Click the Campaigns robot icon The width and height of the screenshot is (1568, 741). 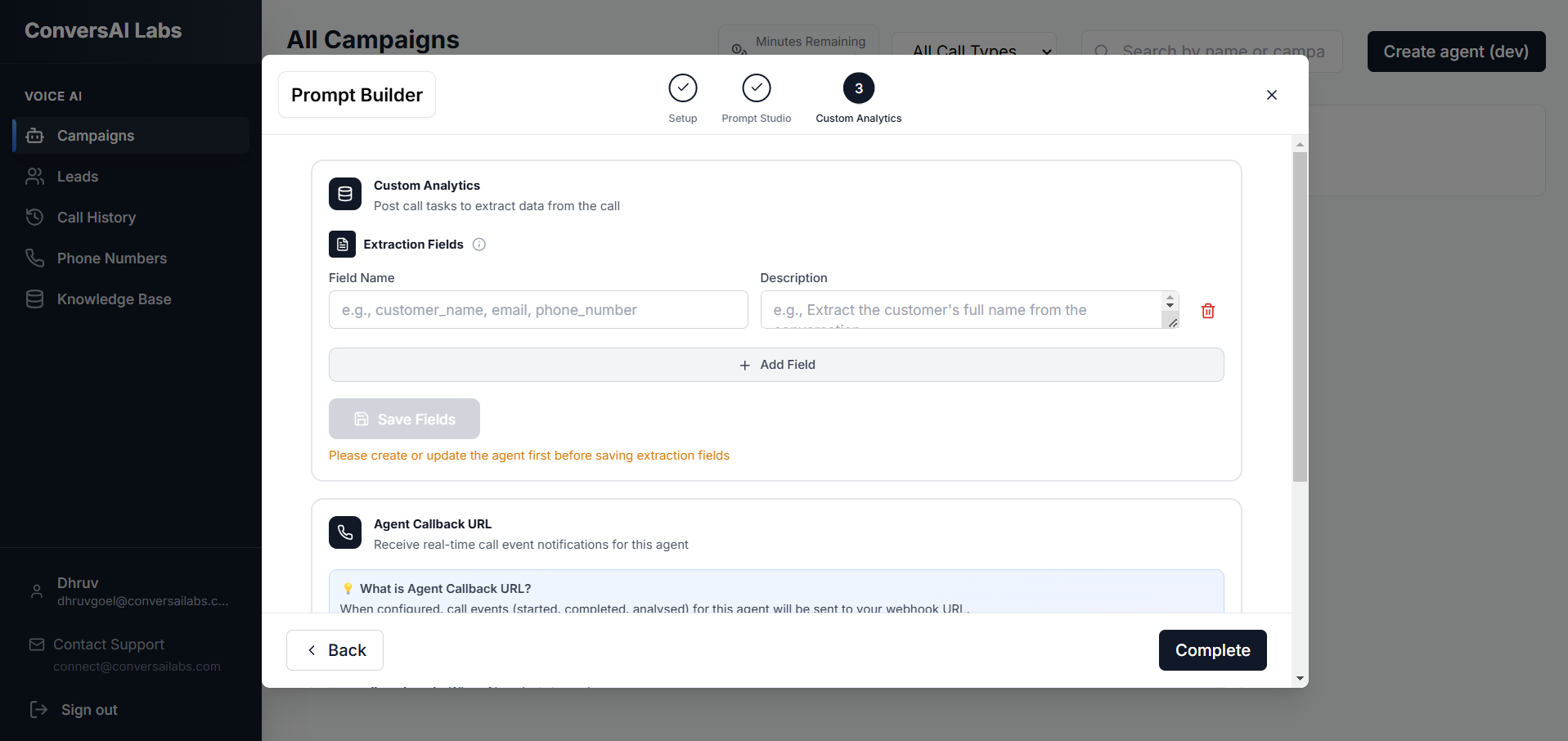click(34, 136)
